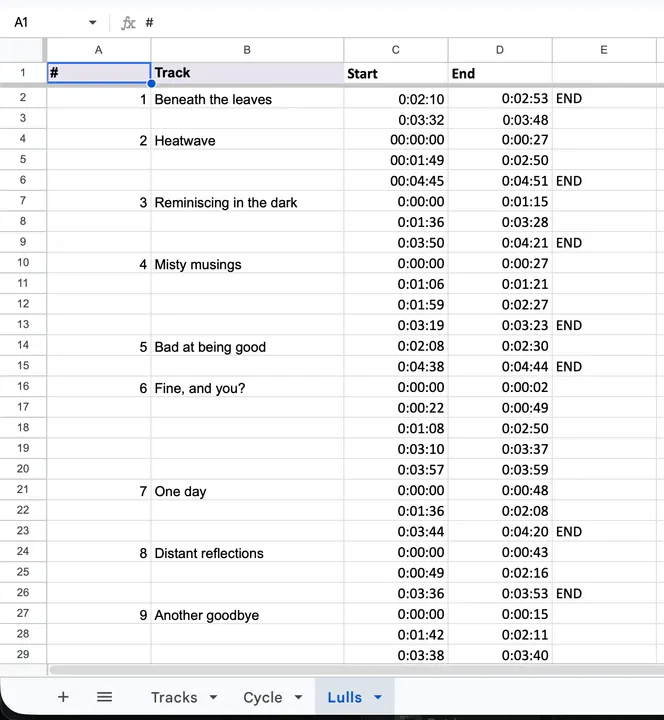Viewport: 664px width, 720px height.
Task: Select the 'One day' cell
Action: (x=247, y=491)
